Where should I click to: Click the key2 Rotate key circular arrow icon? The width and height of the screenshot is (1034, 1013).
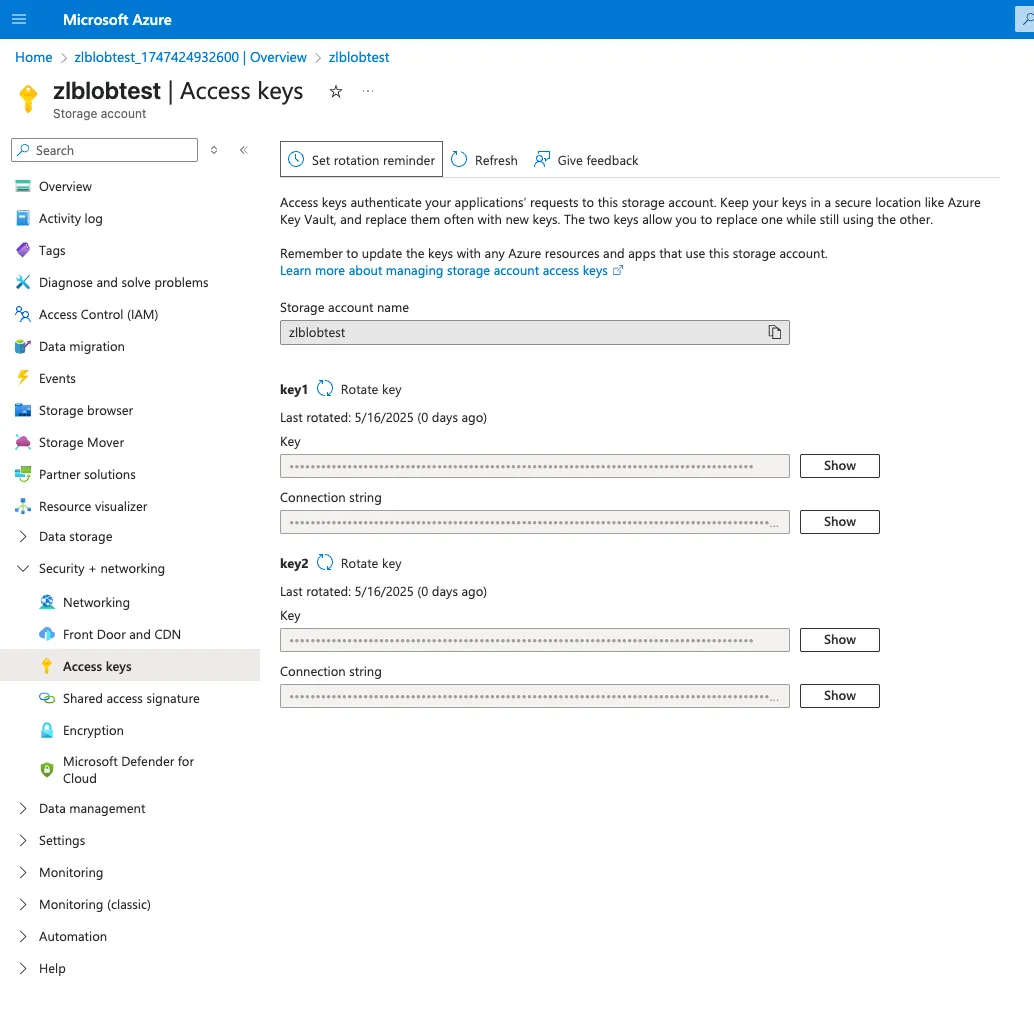325,563
